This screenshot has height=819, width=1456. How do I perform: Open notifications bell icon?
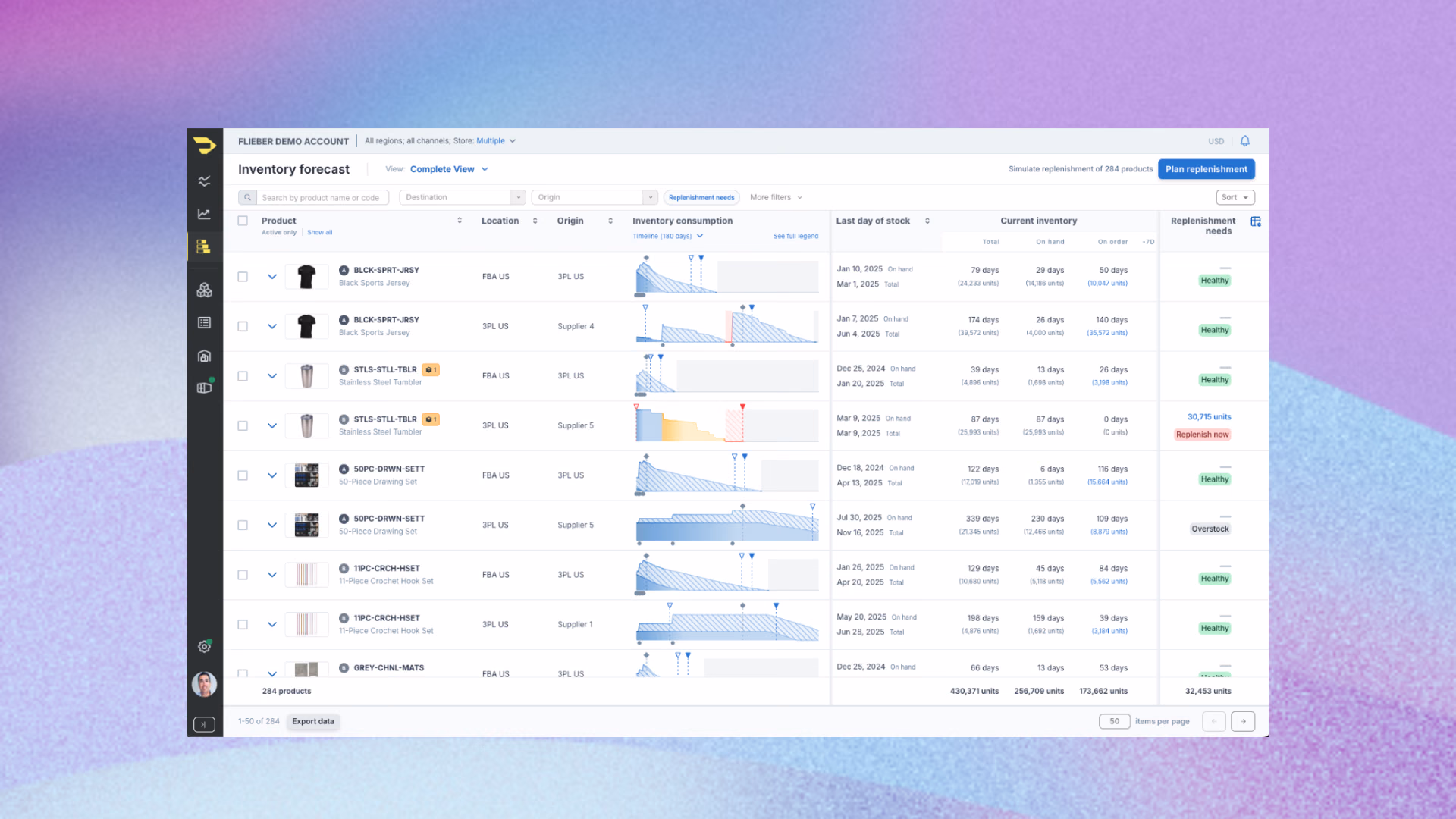[x=1244, y=141]
